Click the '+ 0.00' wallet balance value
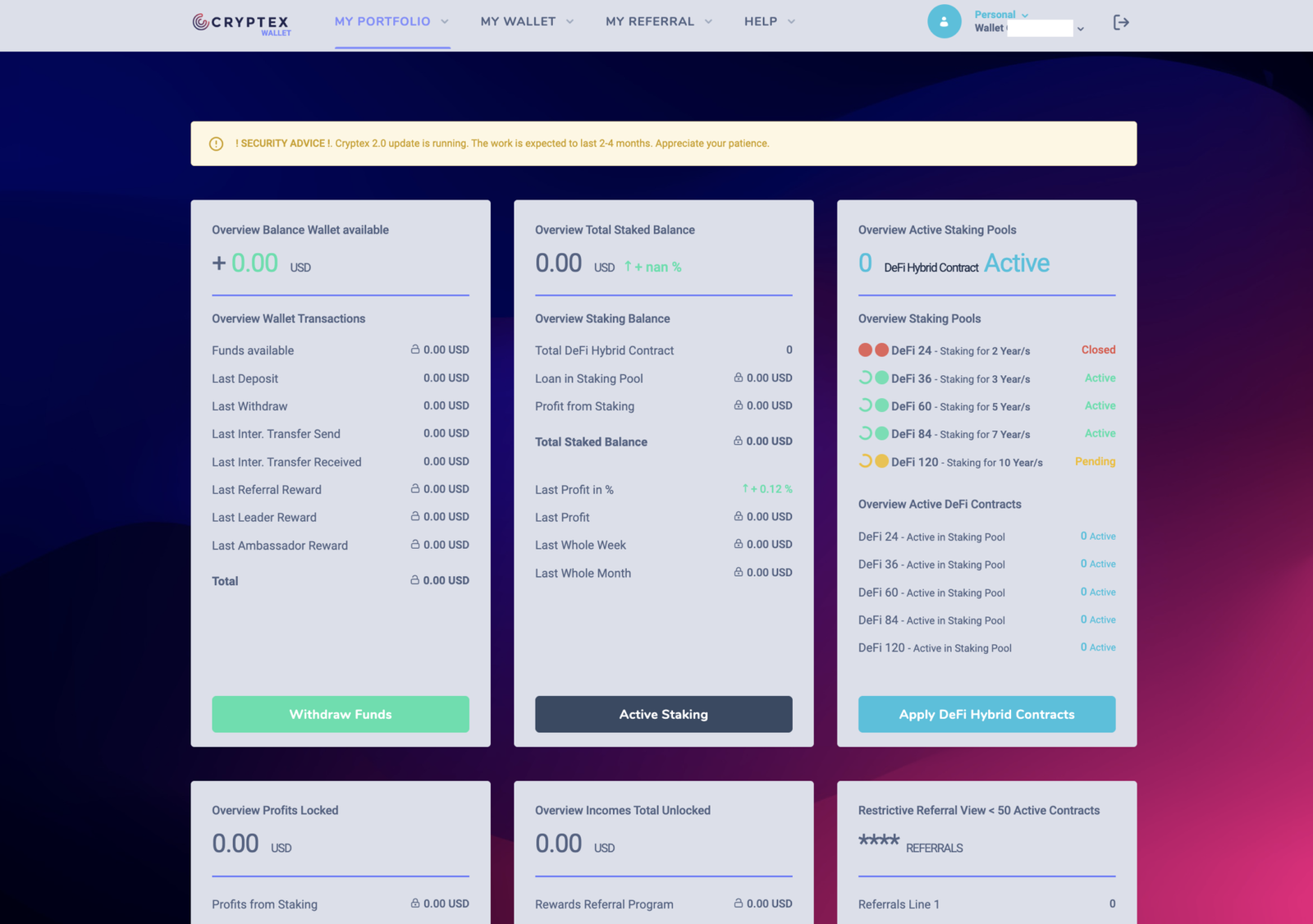This screenshot has width=1313, height=924. coord(245,263)
